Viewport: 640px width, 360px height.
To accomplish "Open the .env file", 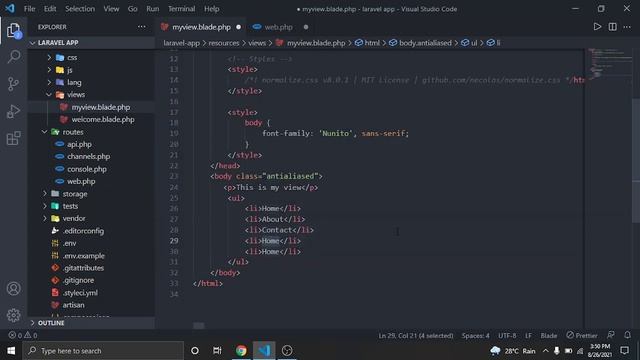I will (x=91, y=243).
